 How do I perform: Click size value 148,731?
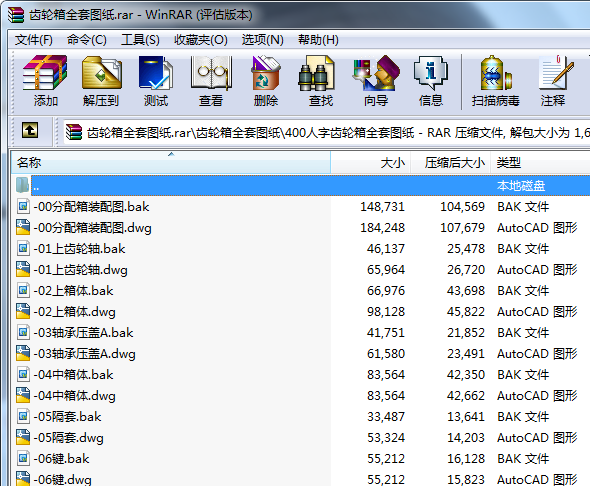point(382,207)
